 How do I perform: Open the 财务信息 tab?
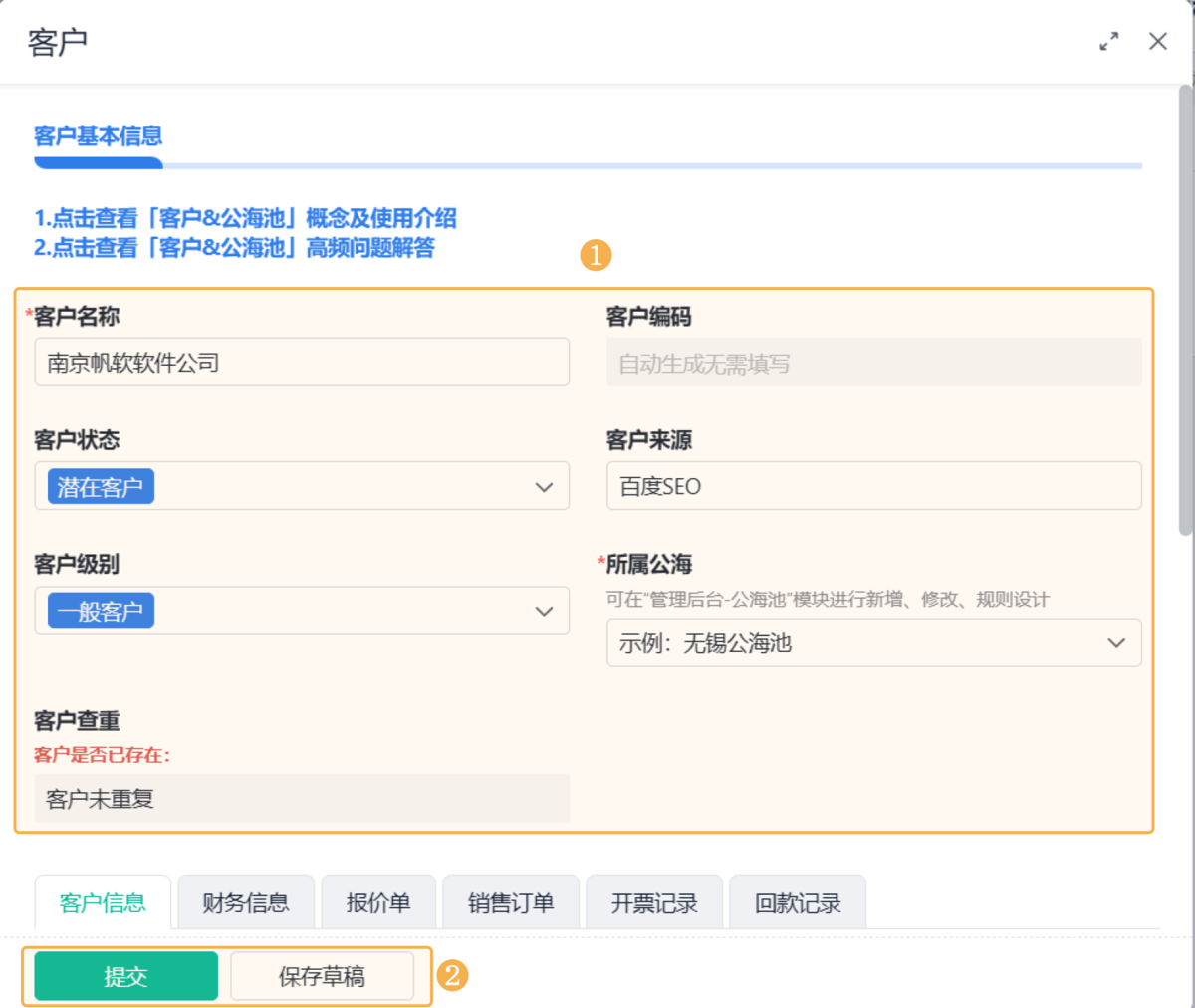coord(246,903)
